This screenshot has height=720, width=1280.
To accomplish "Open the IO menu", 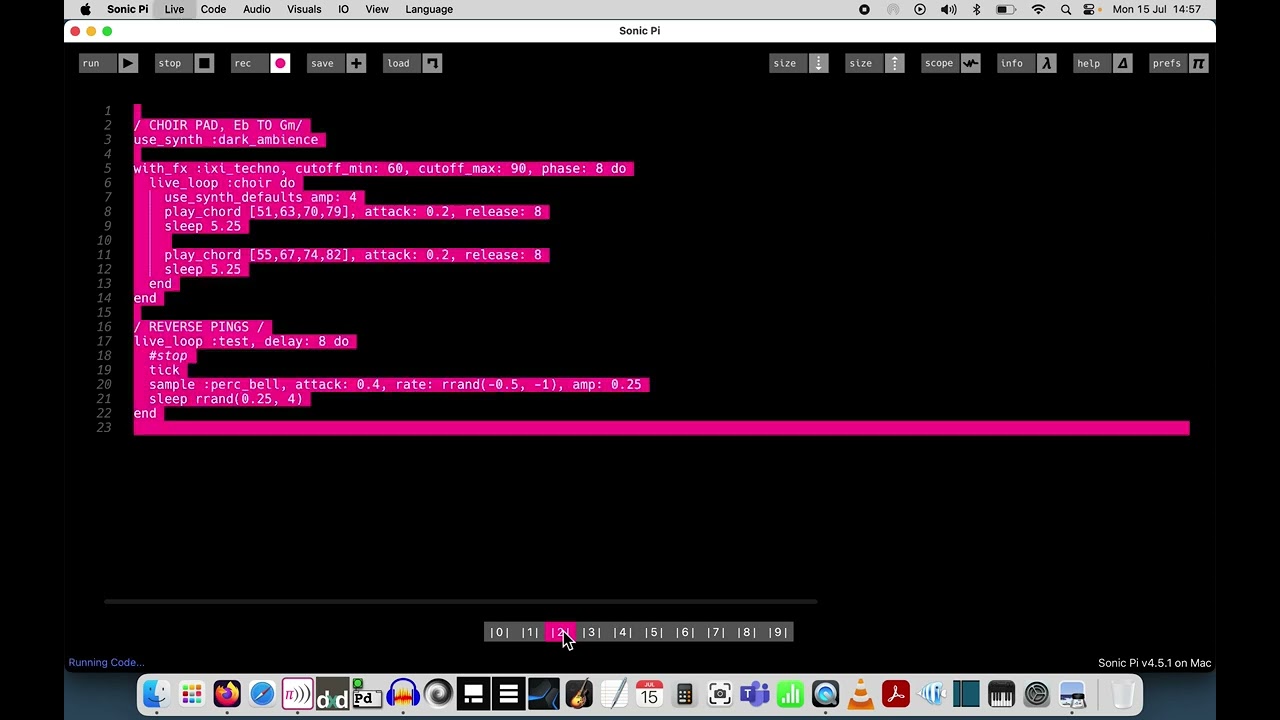I will 343,9.
